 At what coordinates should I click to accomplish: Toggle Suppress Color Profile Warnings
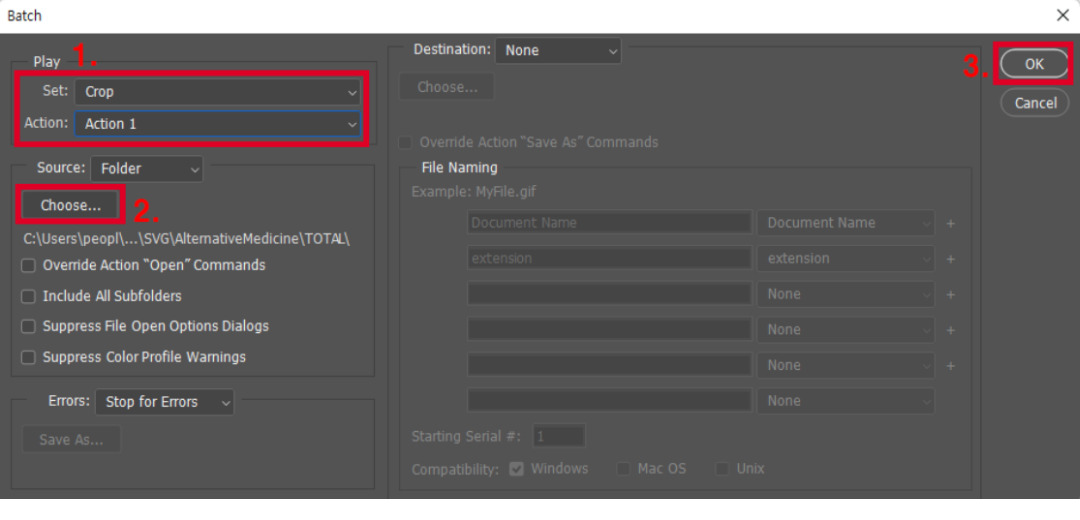coord(28,357)
